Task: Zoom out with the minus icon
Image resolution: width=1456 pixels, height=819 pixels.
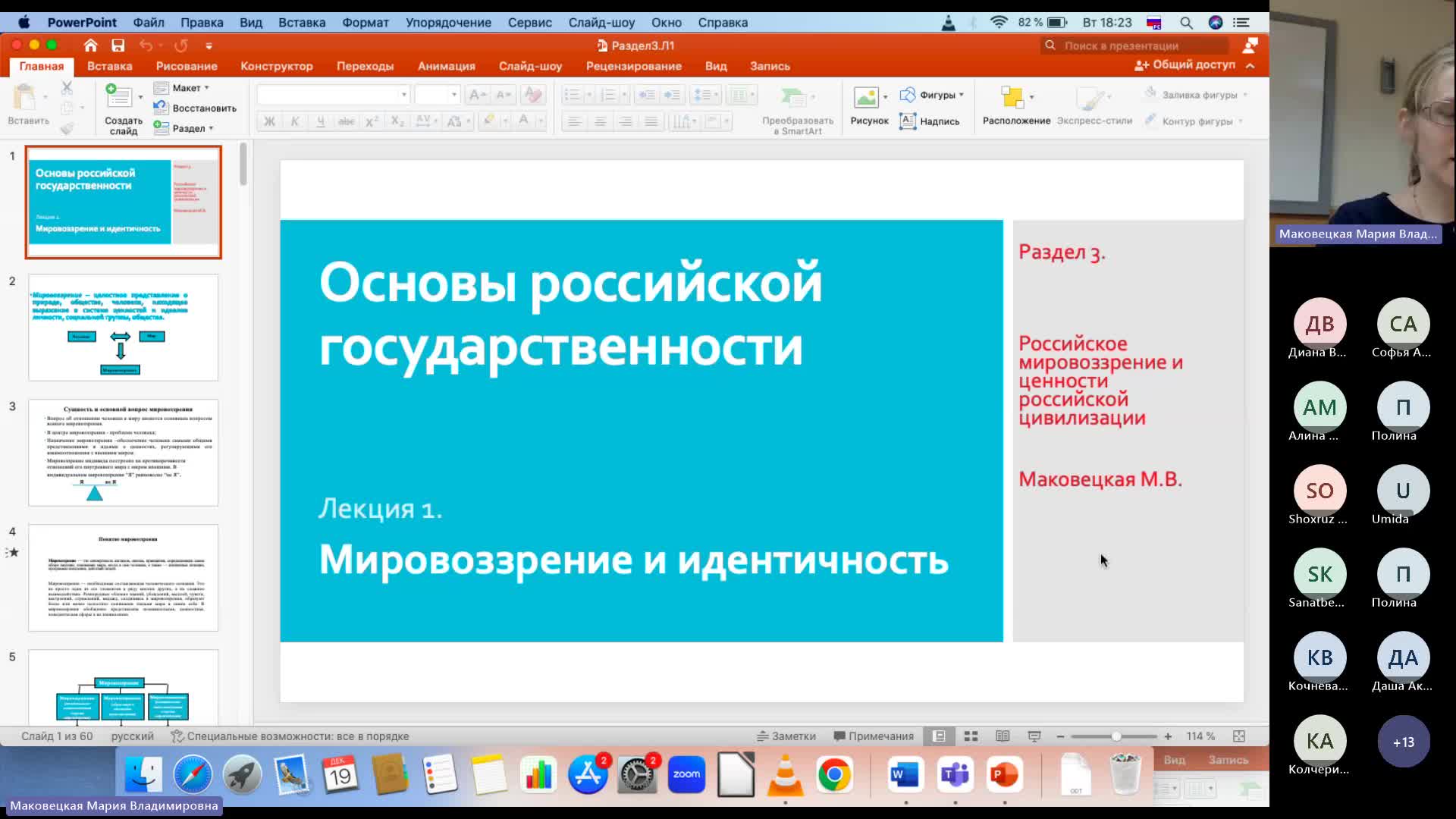Action: (1060, 736)
